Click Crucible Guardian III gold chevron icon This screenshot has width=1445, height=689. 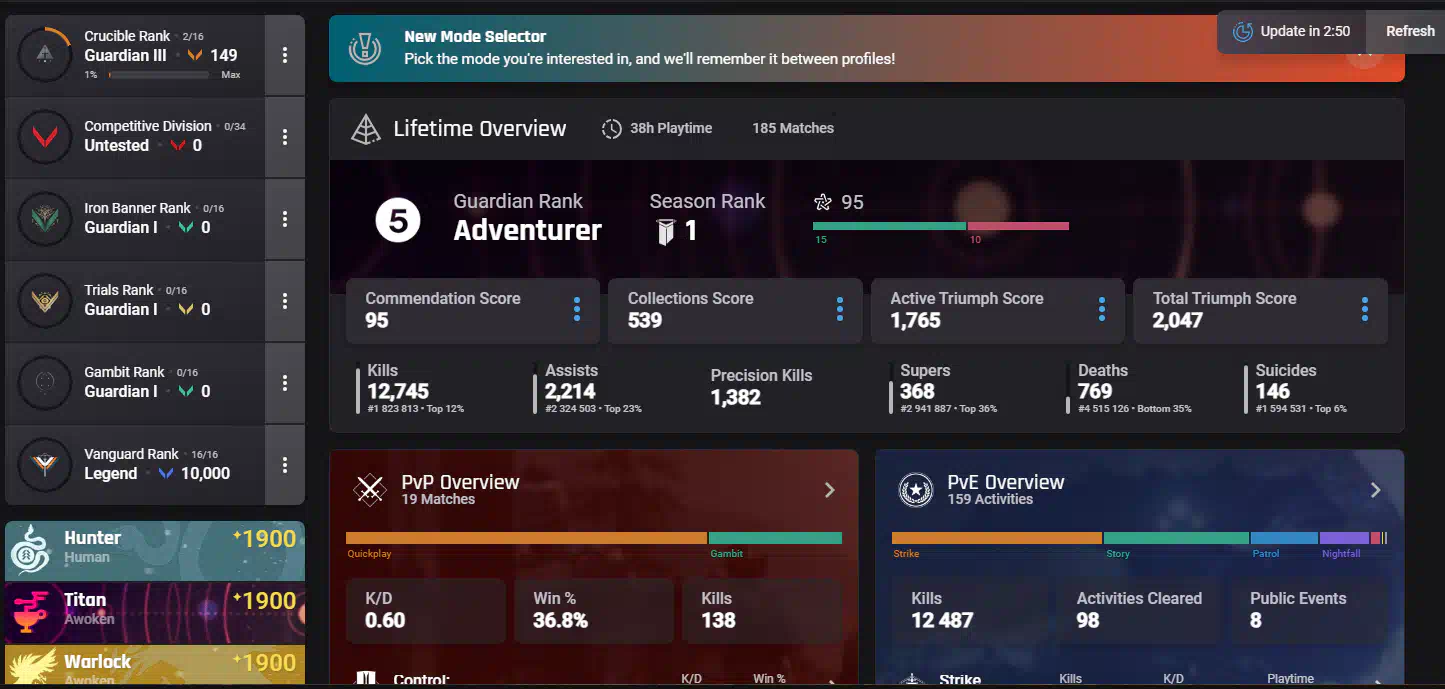tap(194, 56)
